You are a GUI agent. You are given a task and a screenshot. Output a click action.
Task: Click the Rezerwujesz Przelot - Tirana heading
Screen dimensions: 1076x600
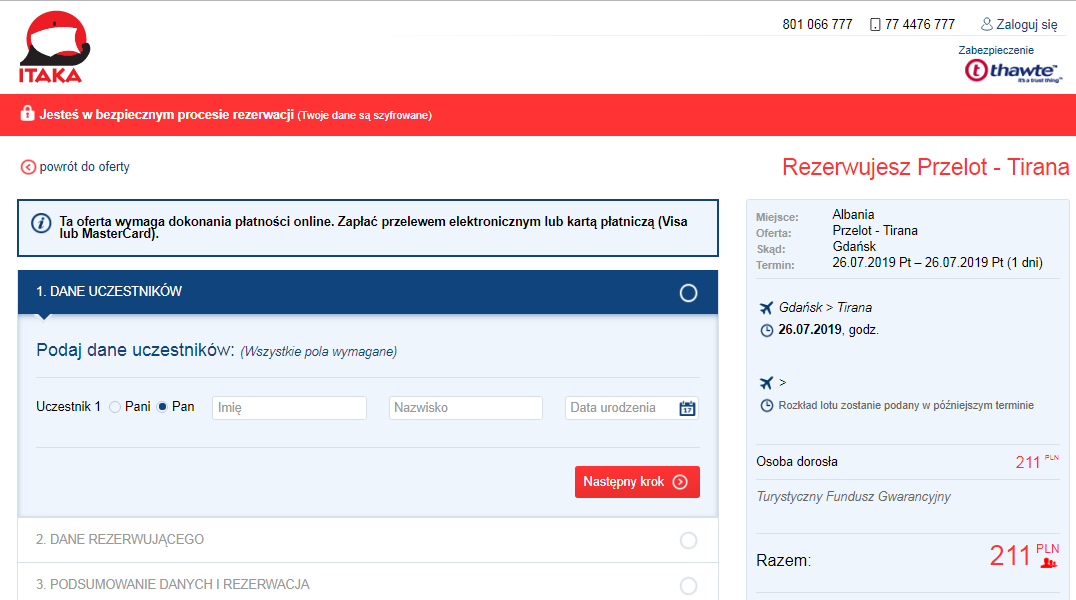click(x=925, y=167)
